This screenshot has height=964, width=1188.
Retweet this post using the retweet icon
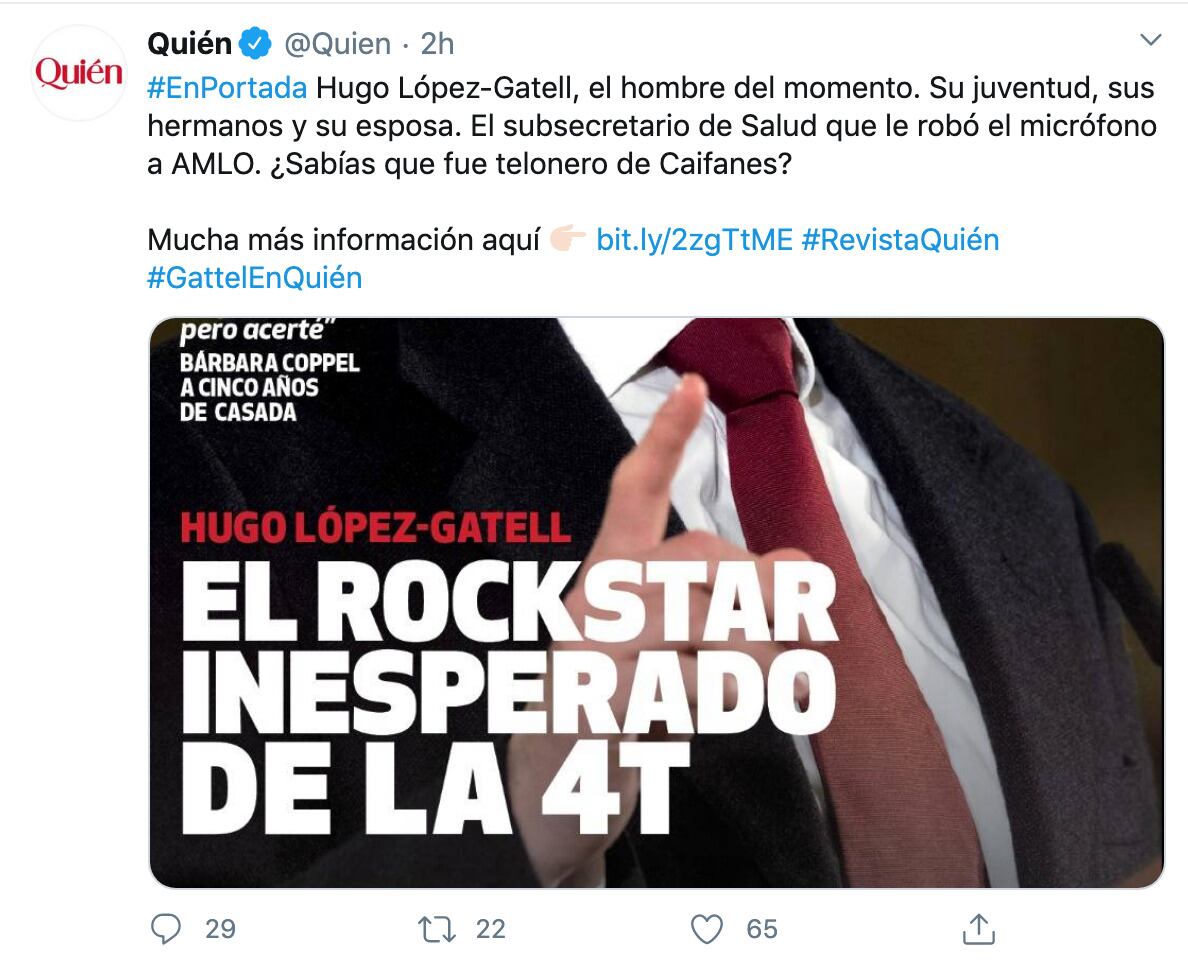pos(436,929)
